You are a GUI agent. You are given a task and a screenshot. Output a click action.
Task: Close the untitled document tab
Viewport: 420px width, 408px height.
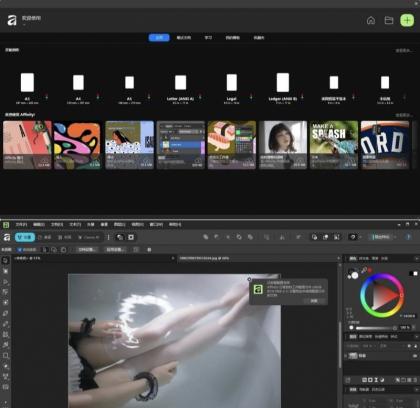point(173,258)
